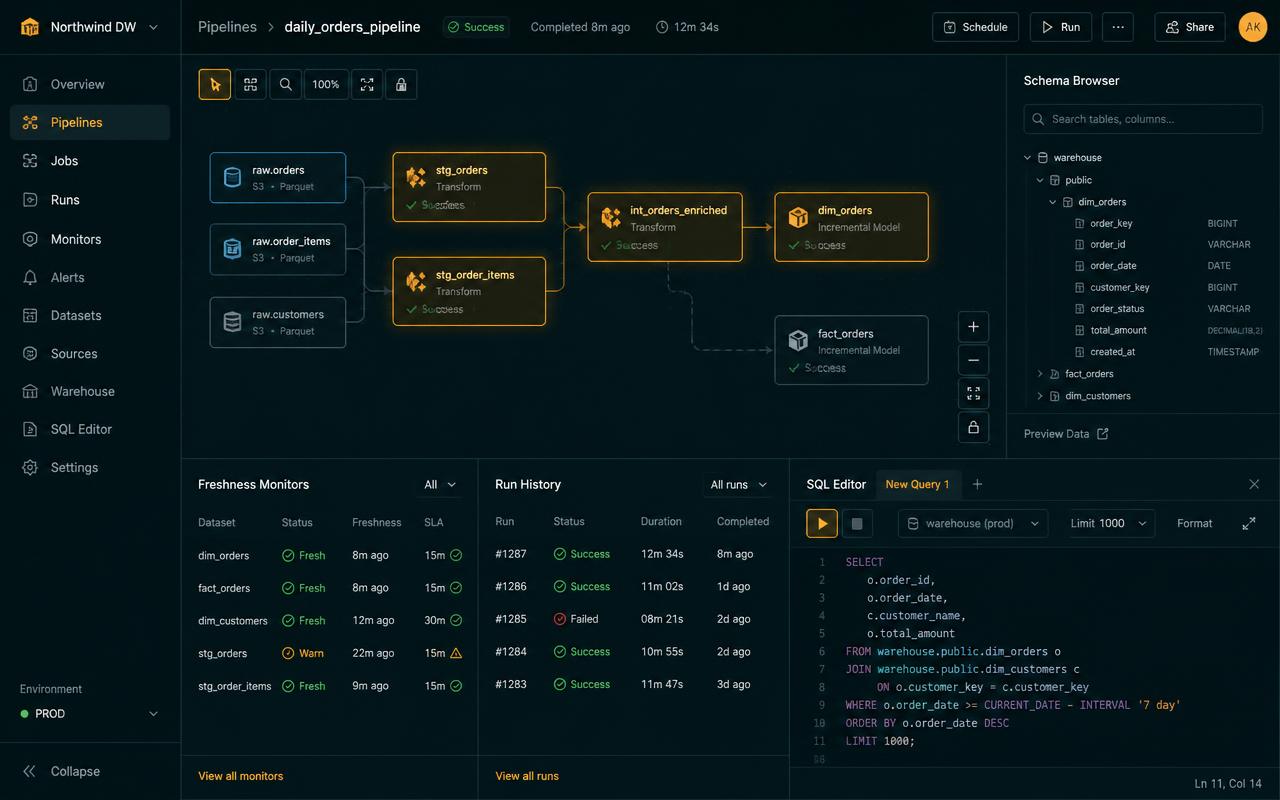The image size is (1280, 800).
Task: Expand the SQL Editor panel to fullscreen
Action: (1249, 523)
